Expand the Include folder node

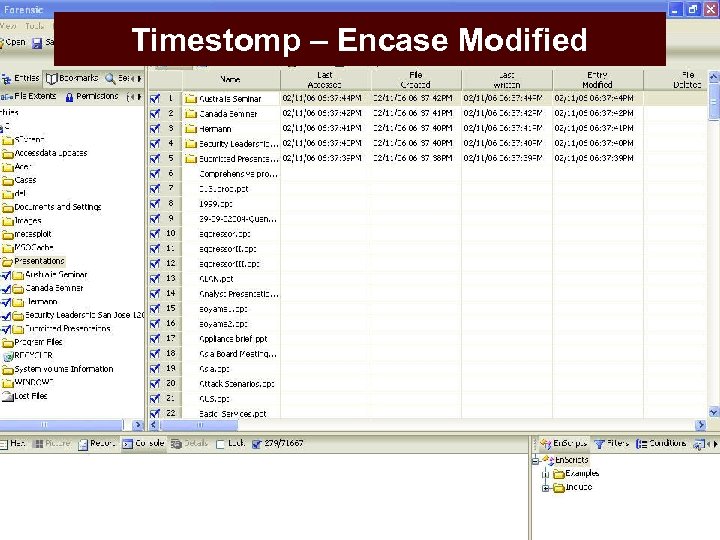click(546, 488)
